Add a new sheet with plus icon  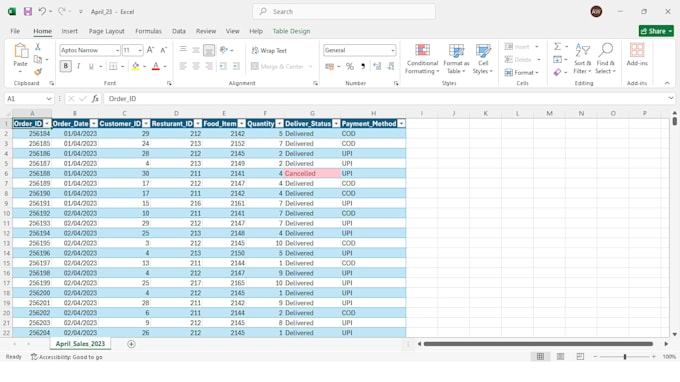click(131, 344)
